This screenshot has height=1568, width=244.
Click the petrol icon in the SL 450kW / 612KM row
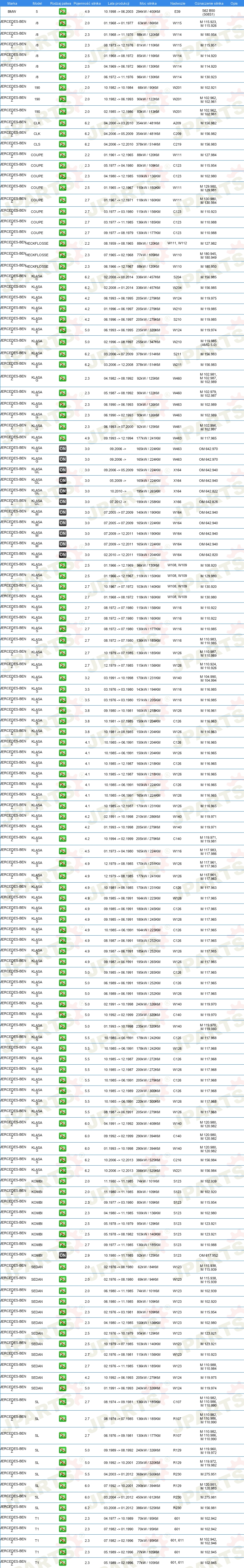62,1497
